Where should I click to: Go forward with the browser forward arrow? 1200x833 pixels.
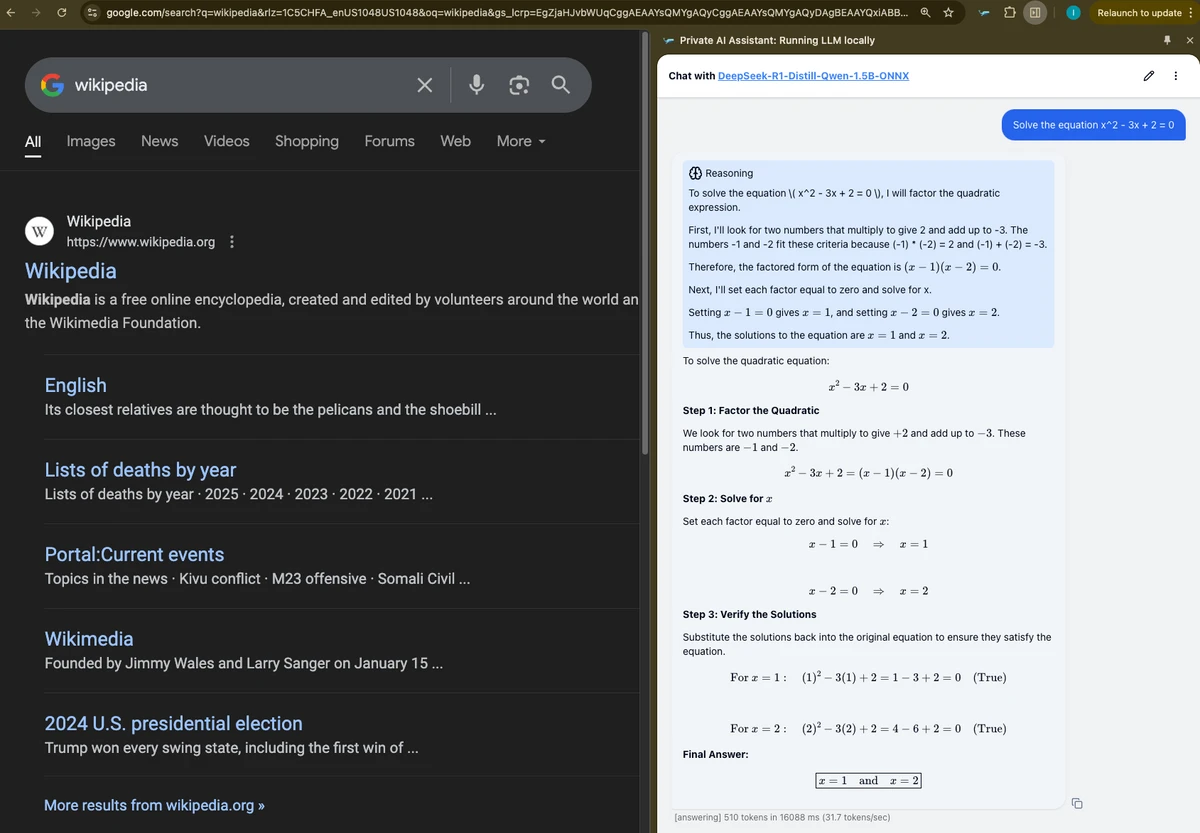[37, 13]
